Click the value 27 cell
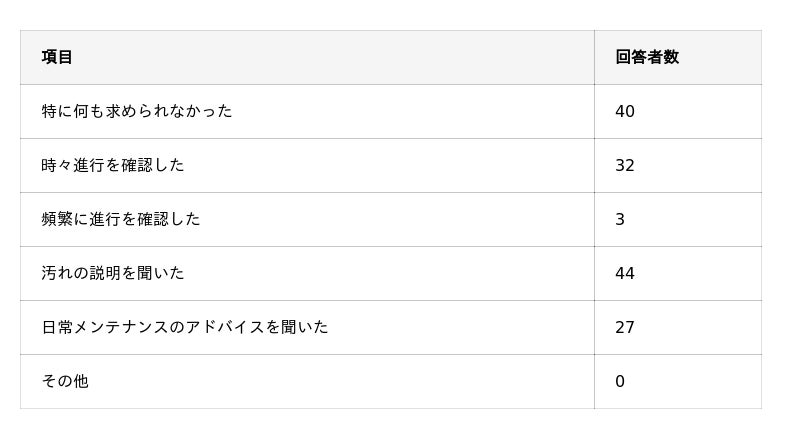This screenshot has height=439, width=800. (x=625, y=327)
